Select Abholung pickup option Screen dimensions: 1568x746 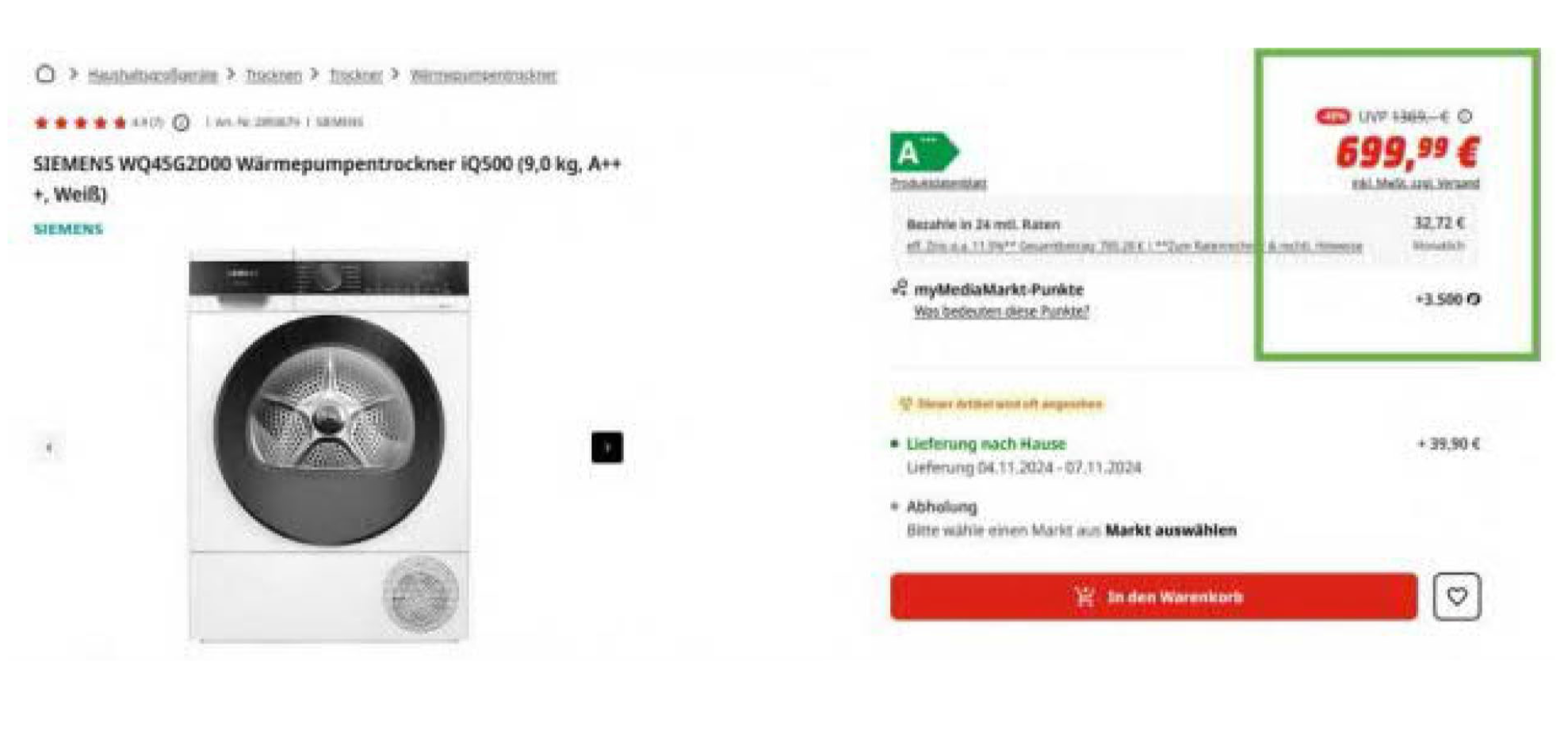[942, 507]
